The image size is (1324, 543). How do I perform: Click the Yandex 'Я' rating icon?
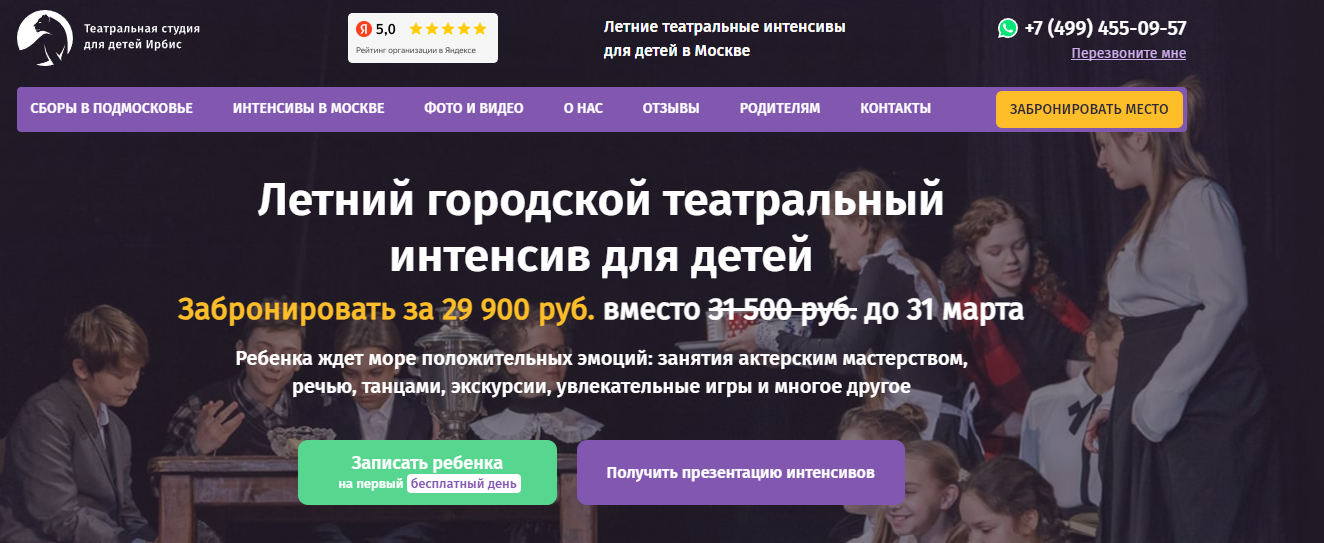364,29
